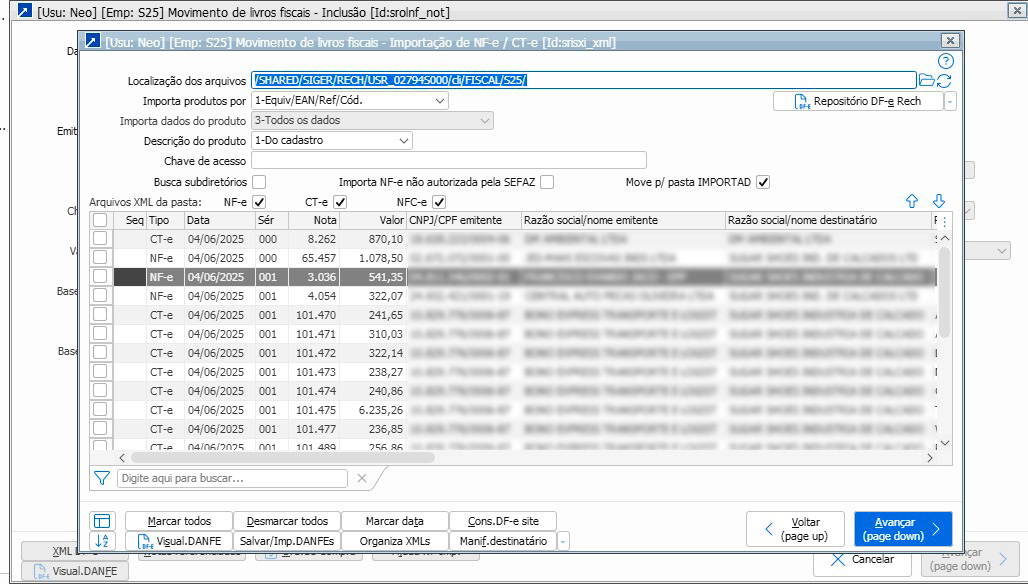The height and width of the screenshot is (584, 1028).
Task: Click the filter funnel icon by the search box
Action: pos(101,479)
